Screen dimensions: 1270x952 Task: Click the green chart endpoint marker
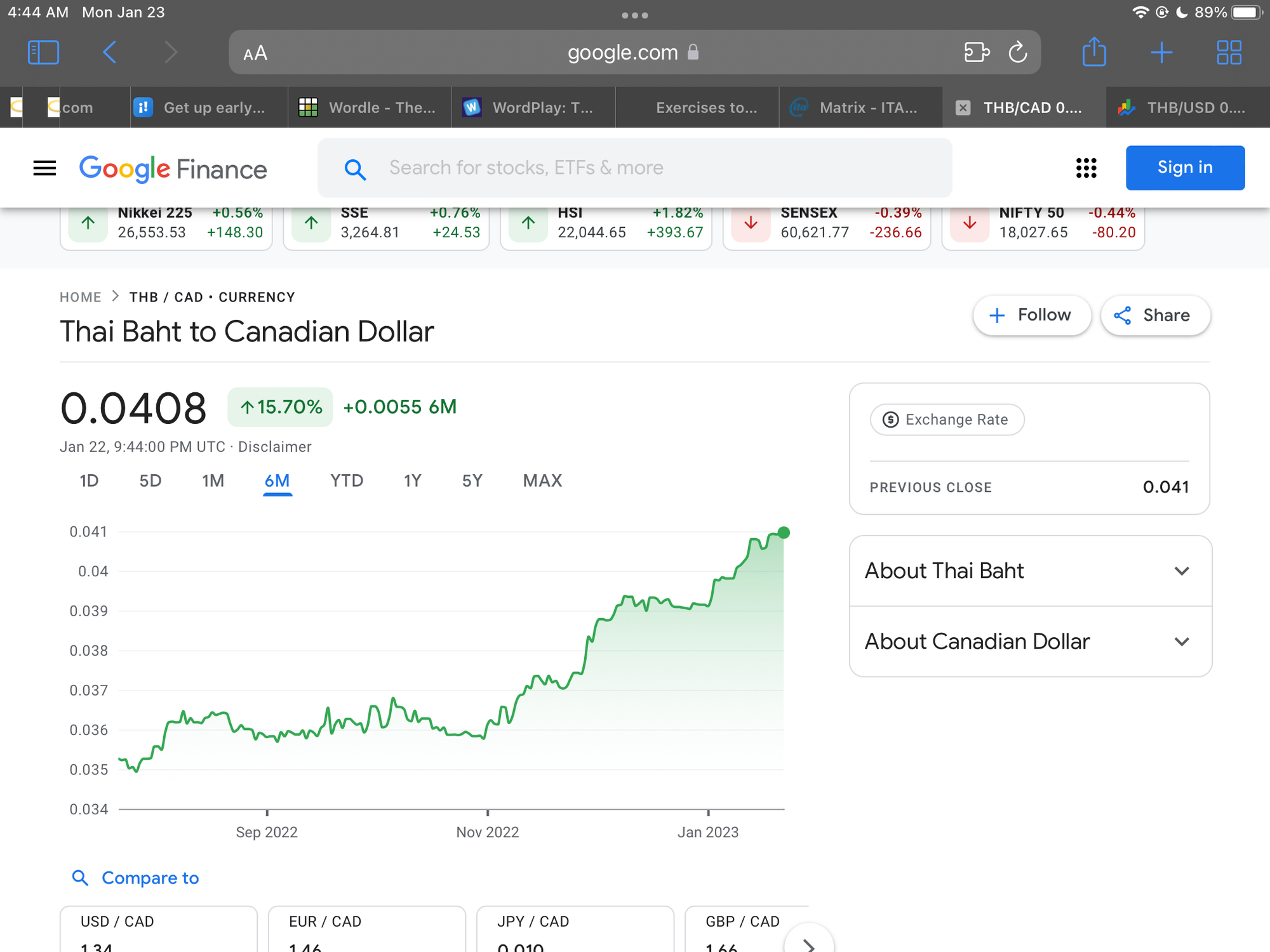coord(784,532)
